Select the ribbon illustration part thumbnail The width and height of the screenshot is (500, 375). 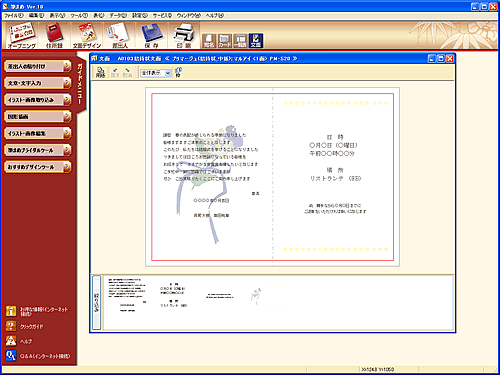[256, 296]
